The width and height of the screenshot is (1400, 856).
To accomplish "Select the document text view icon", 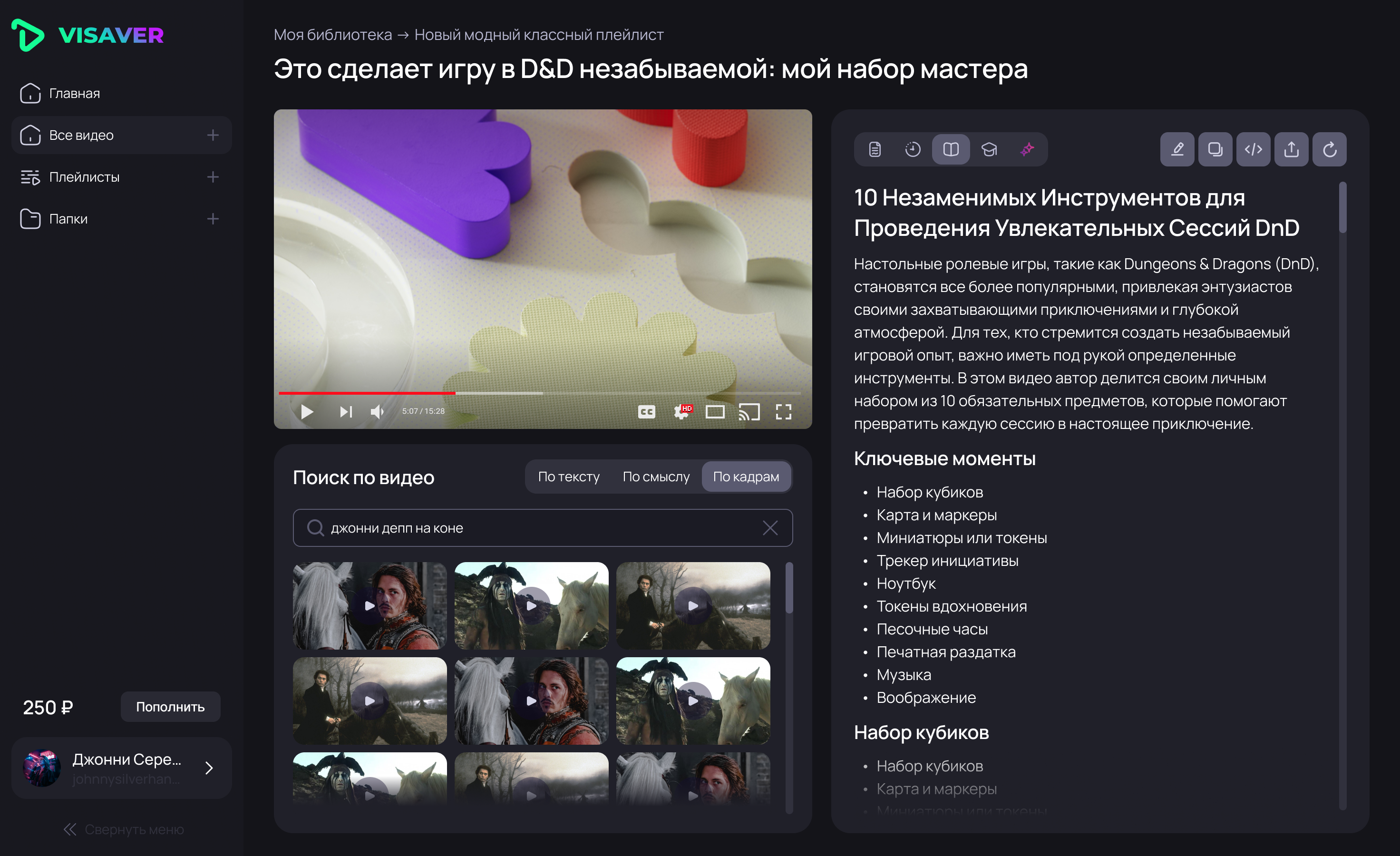I will coord(875,149).
